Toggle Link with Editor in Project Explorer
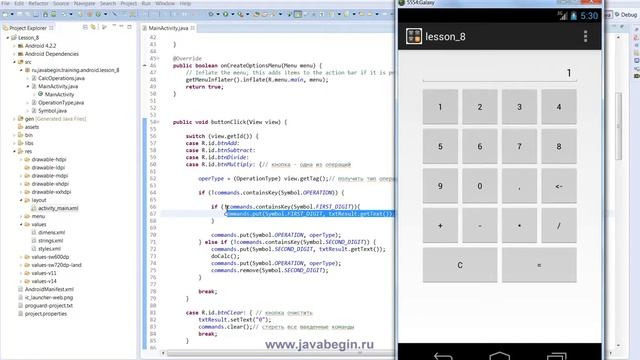640x360 pixels. tap(93, 27)
